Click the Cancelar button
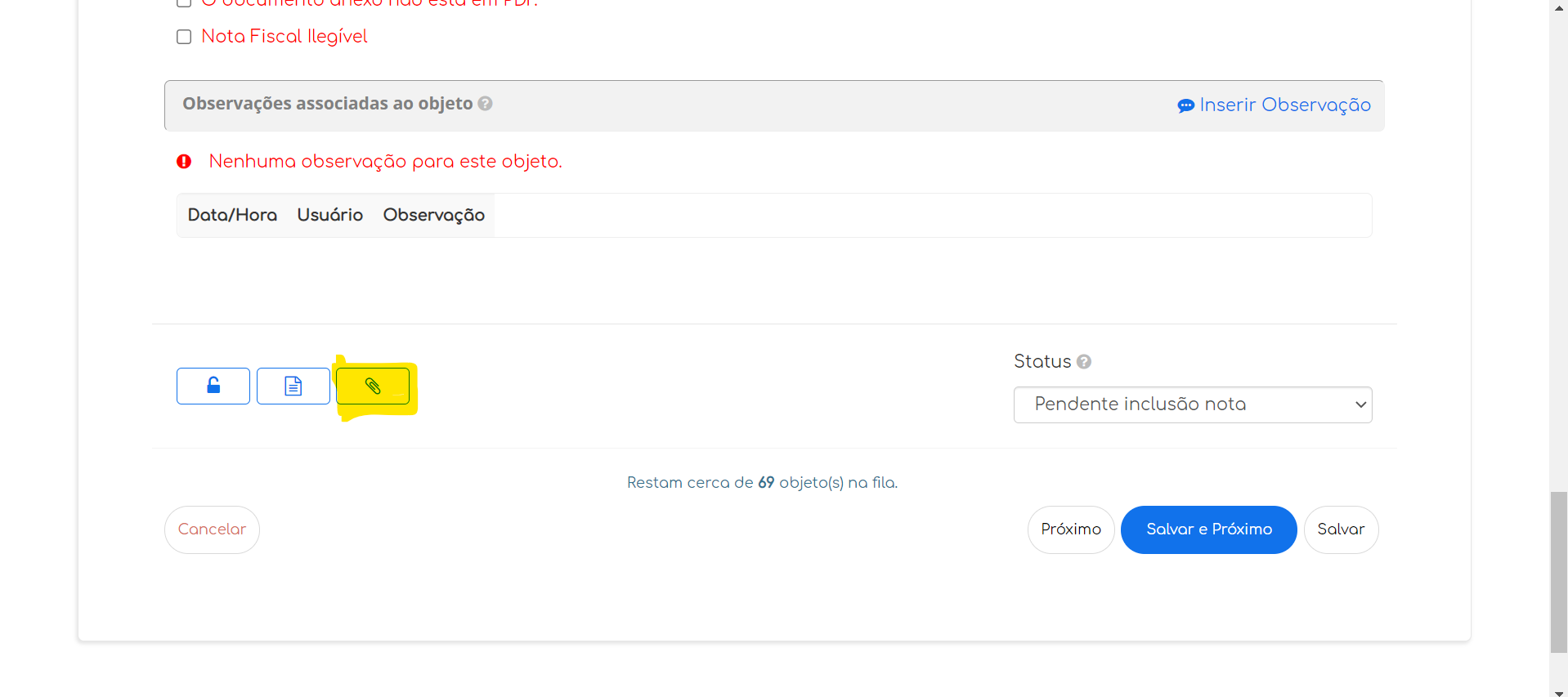 click(212, 529)
